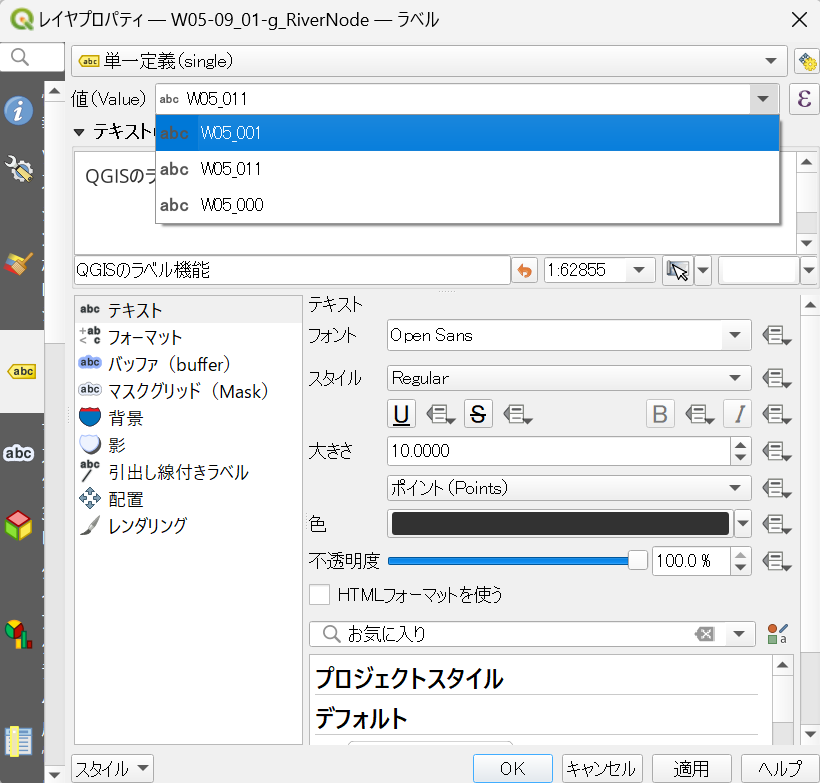Select the yellow Labels tab icon
Viewport: 820px width, 783px height.
21,371
